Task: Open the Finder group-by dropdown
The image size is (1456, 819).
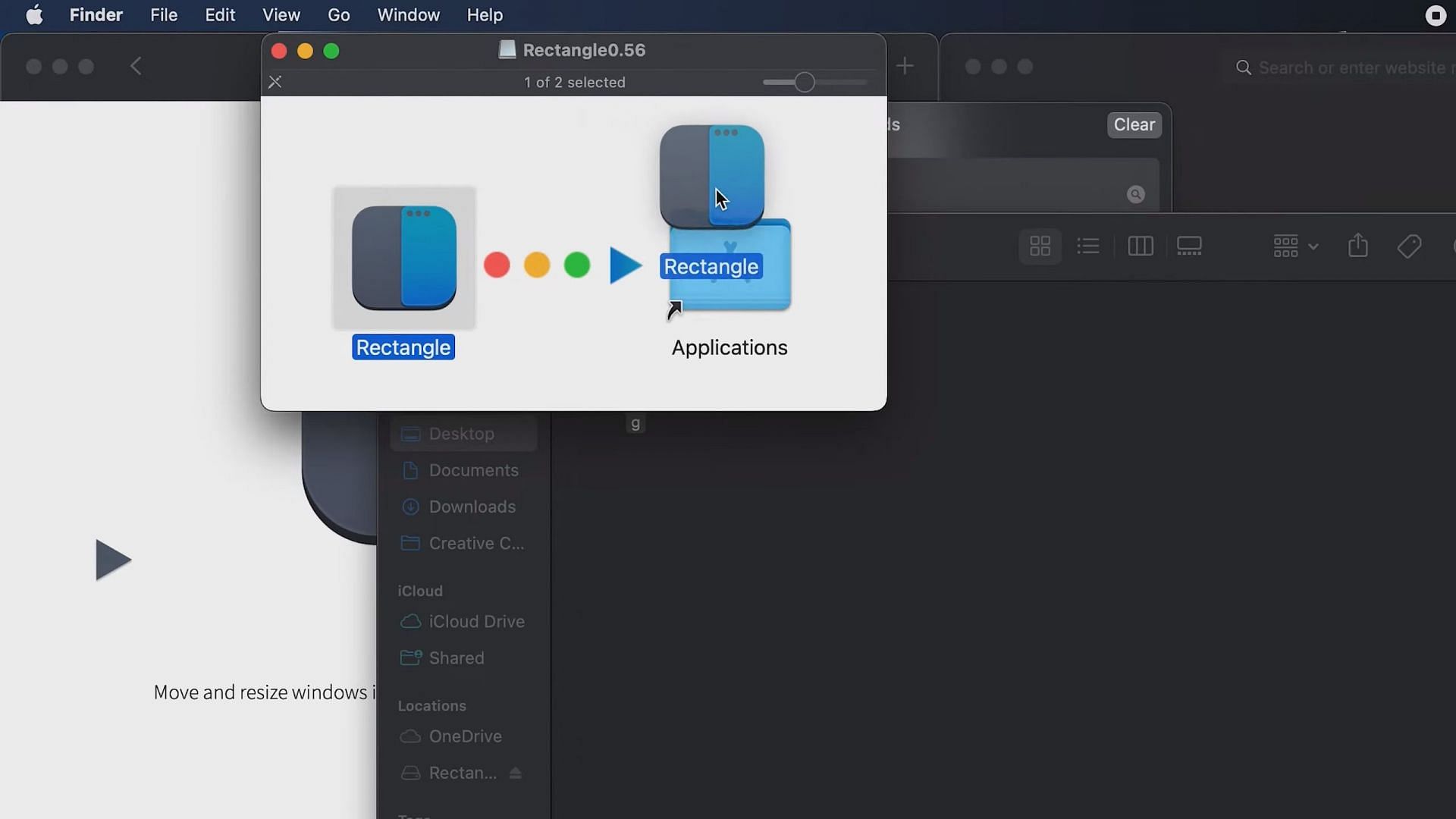Action: 1296,246
